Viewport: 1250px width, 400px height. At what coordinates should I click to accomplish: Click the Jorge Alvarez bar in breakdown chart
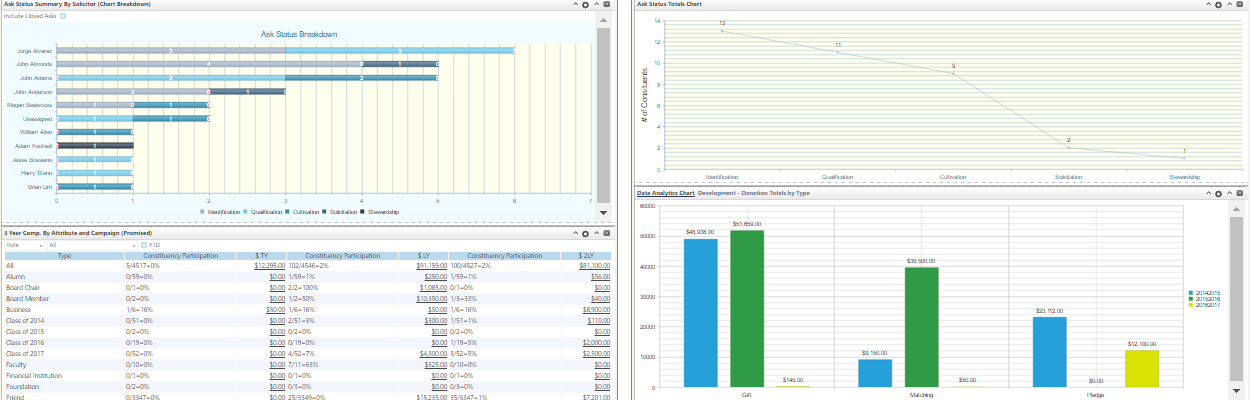pyautogui.click(x=286, y=50)
